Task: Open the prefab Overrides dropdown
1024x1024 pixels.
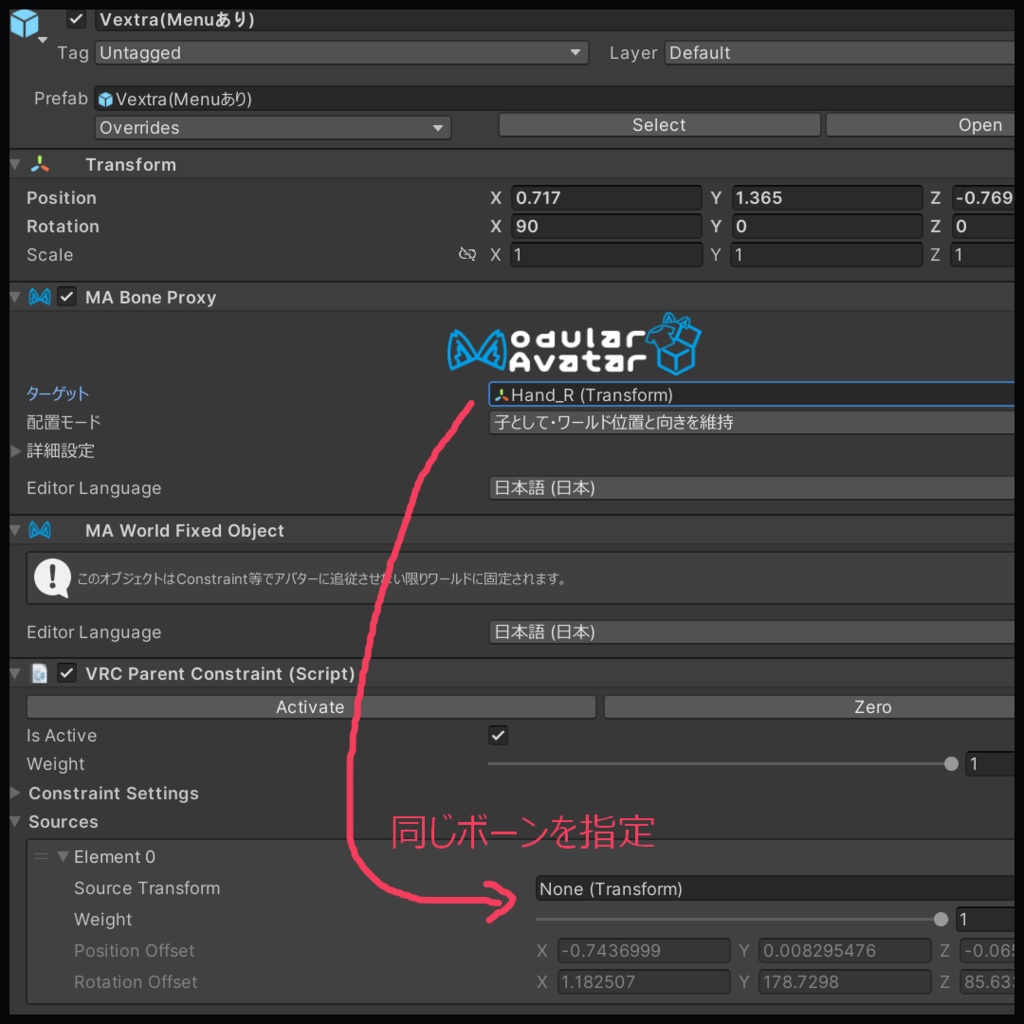Action: (273, 127)
